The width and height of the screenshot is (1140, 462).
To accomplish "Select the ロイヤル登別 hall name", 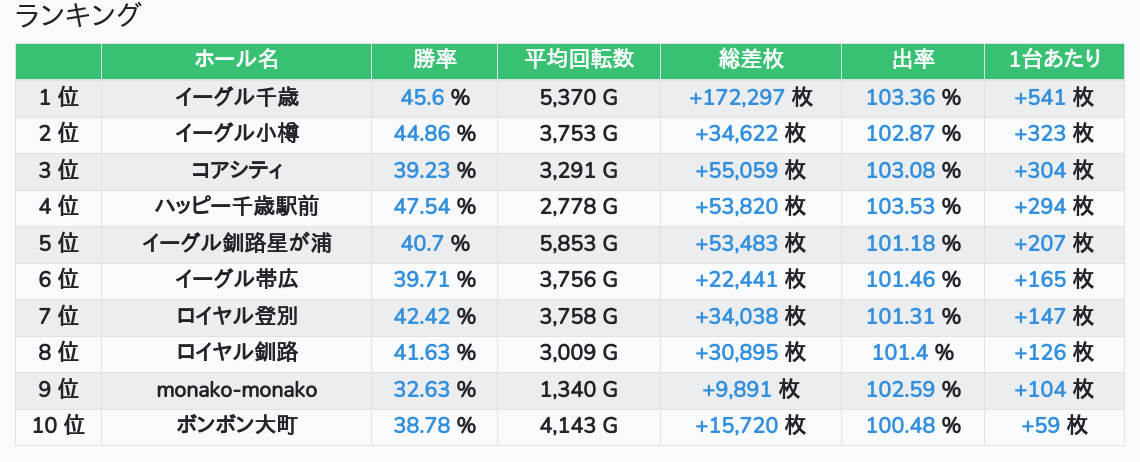I will (236, 316).
